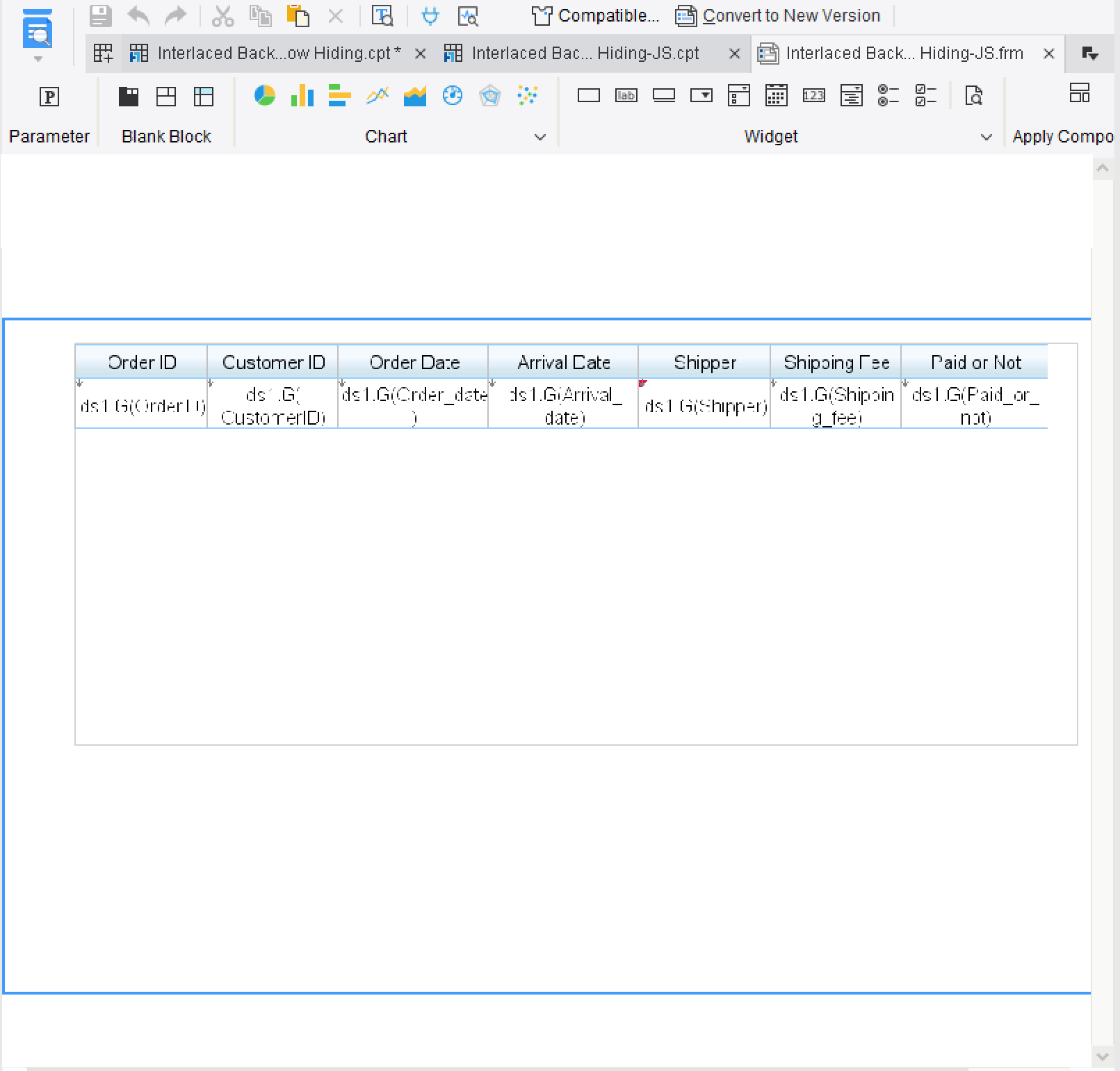Expand the Chart group chevron
Screen dimensions: 1120x1071
tap(541, 137)
